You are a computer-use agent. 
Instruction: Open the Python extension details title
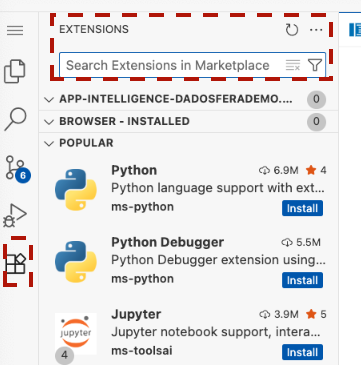(134, 170)
